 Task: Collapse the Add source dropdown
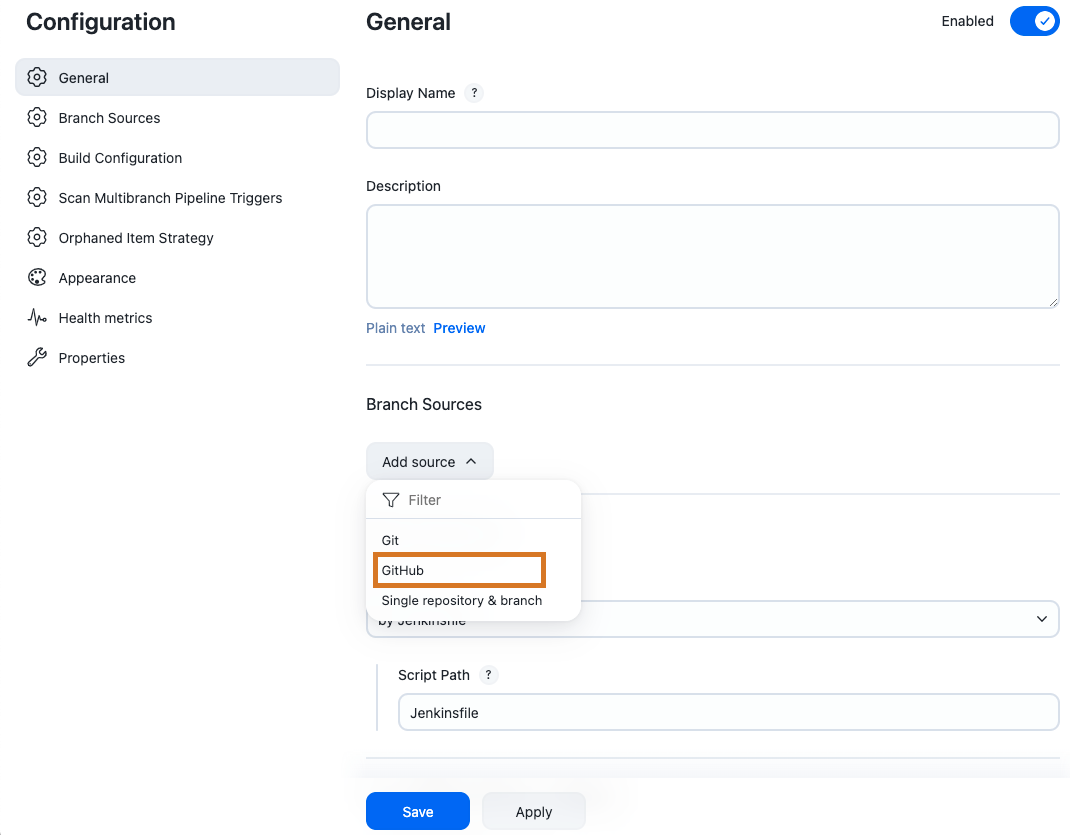429,461
